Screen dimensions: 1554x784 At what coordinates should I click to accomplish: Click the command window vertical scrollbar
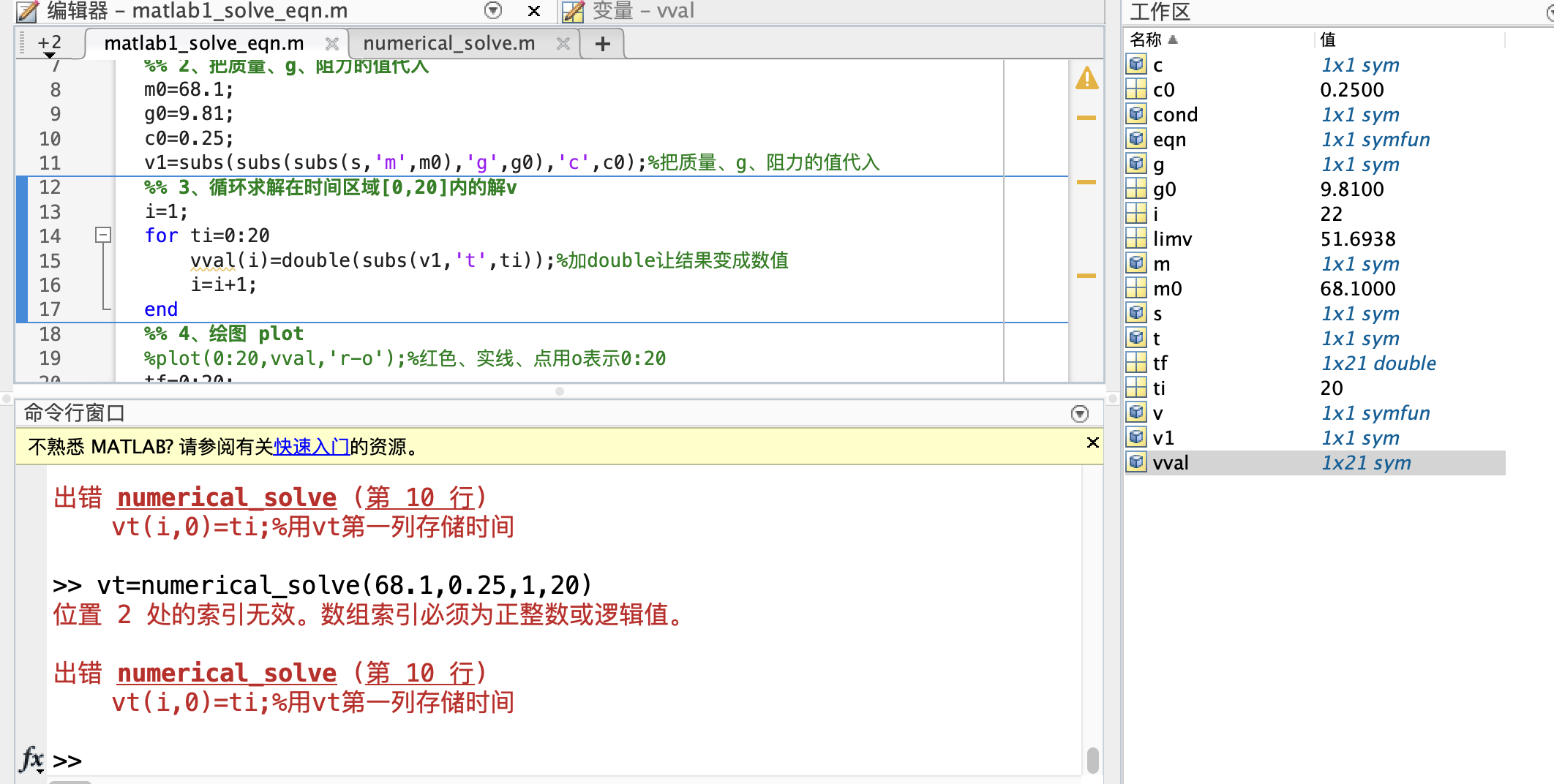1092,760
